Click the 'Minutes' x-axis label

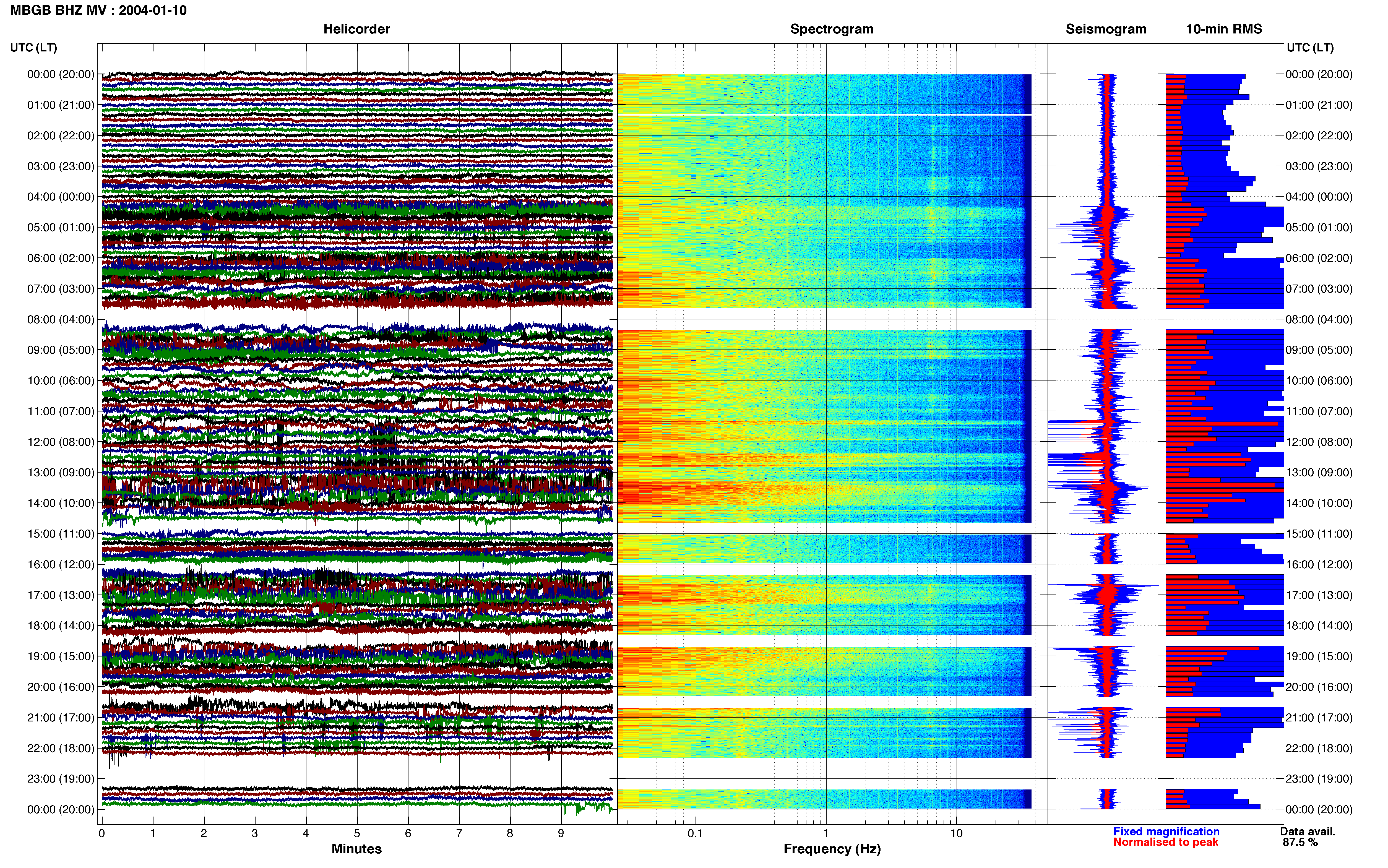[356, 848]
